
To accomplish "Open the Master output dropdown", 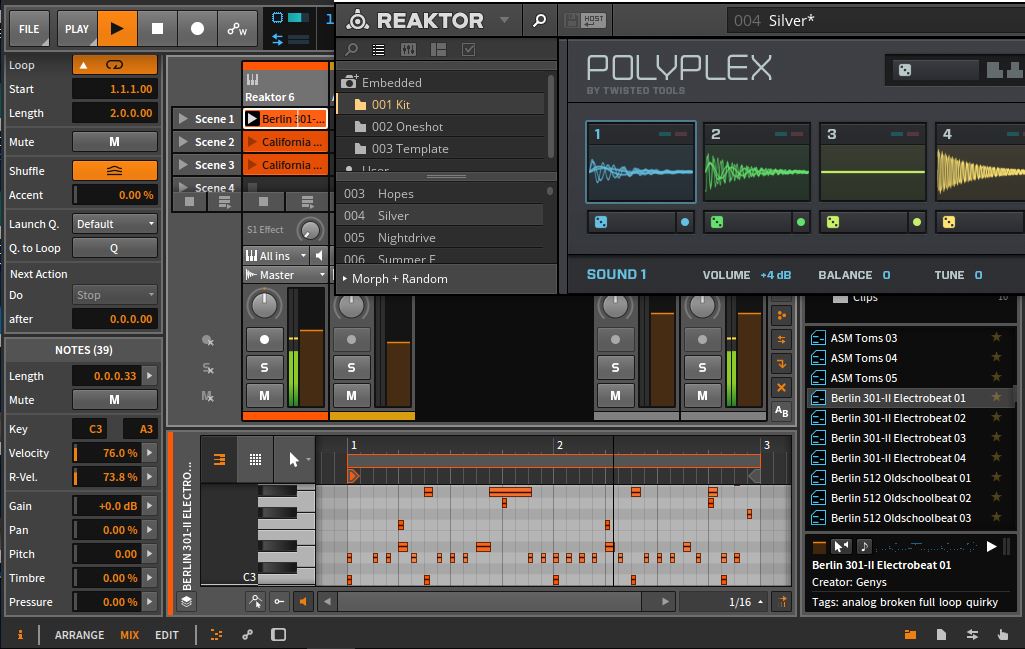I will click(285, 275).
